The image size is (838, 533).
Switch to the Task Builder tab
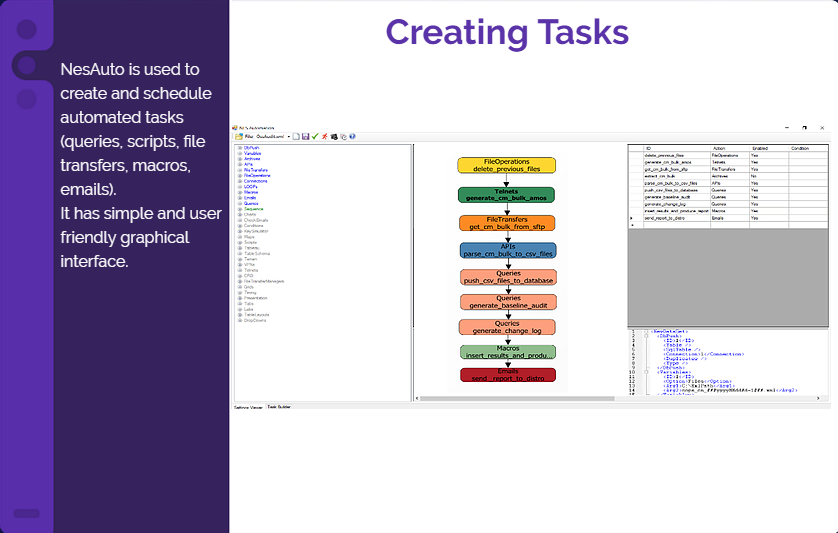279,407
